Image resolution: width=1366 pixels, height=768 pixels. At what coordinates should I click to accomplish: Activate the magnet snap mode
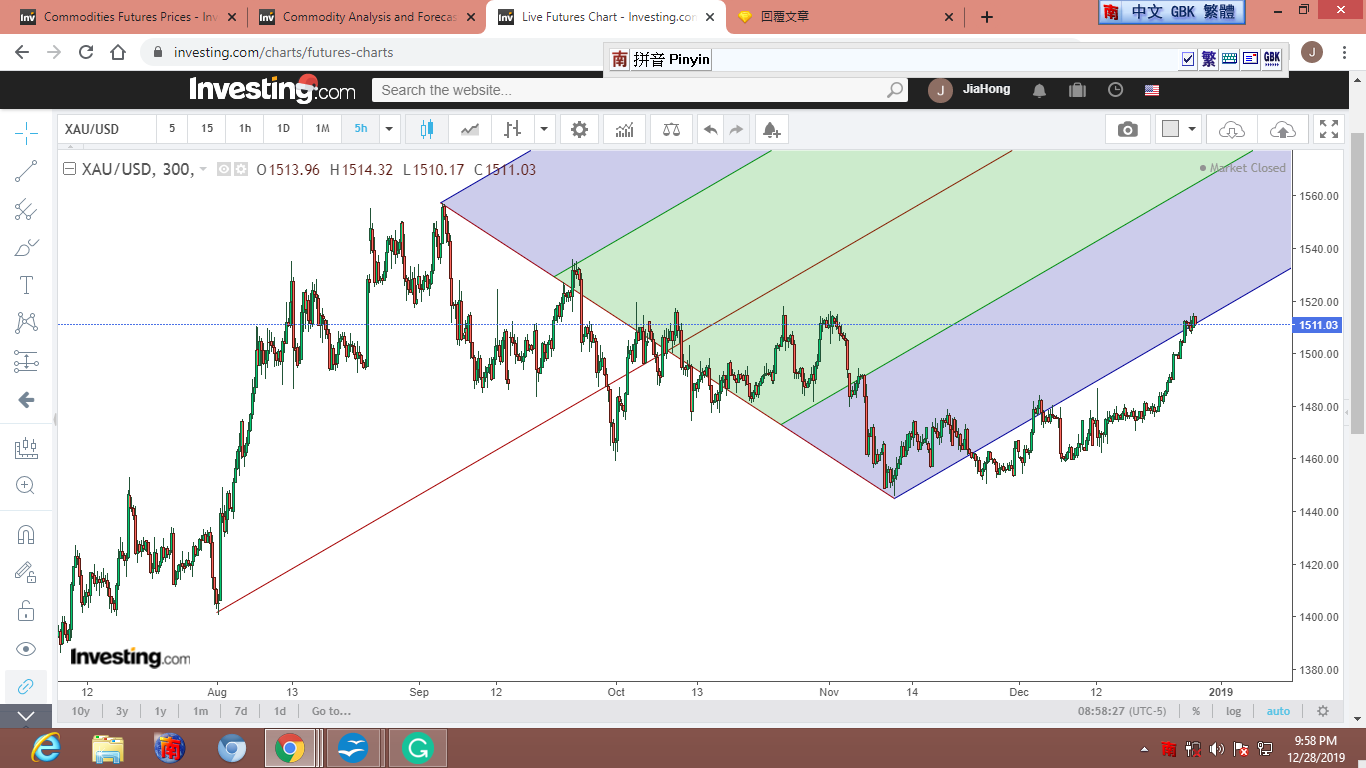tap(26, 534)
